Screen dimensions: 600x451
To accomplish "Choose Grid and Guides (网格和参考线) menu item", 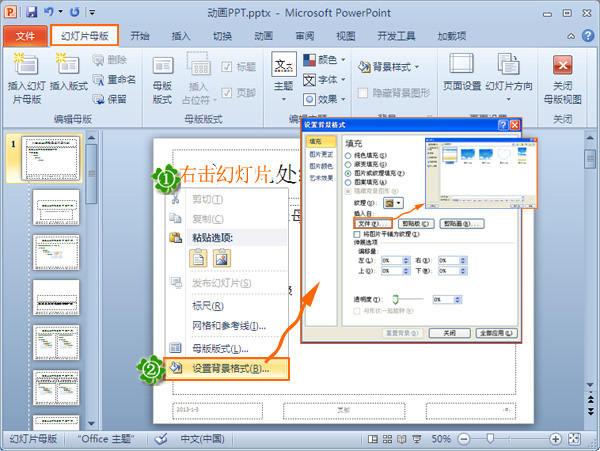I will point(229,326).
